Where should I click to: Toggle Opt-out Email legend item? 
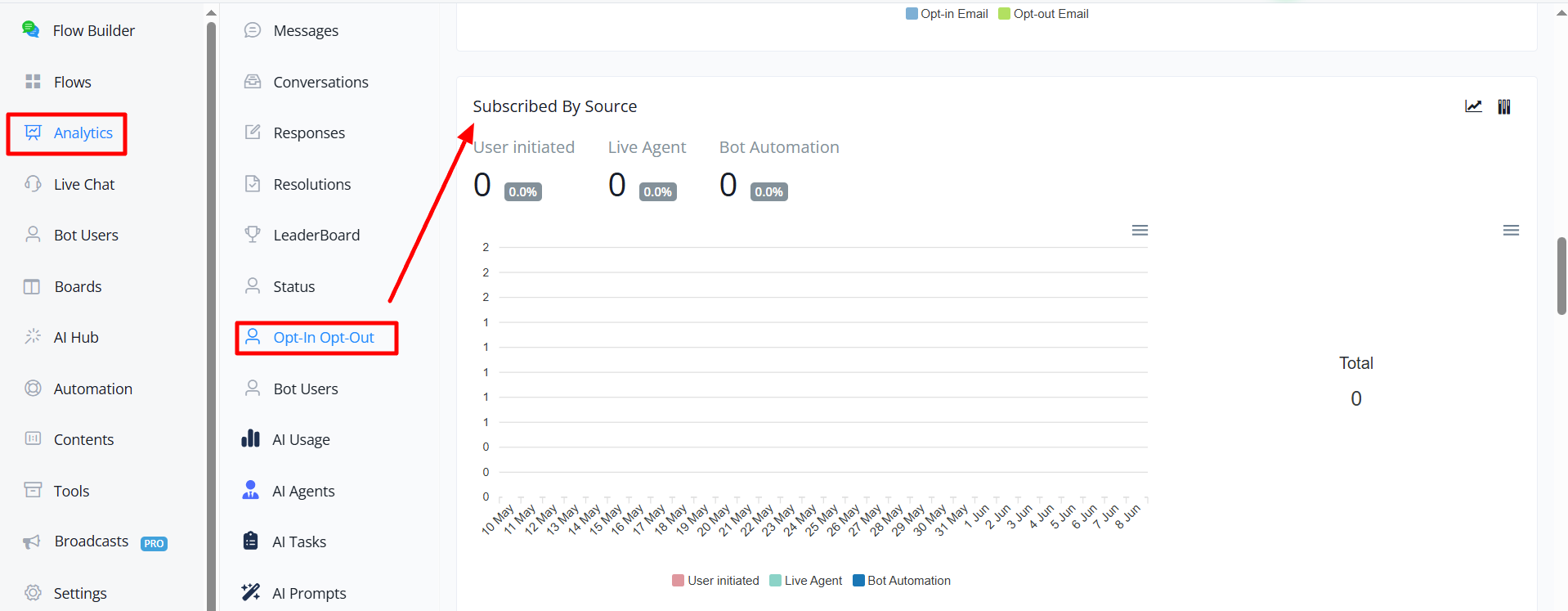pos(1043,14)
